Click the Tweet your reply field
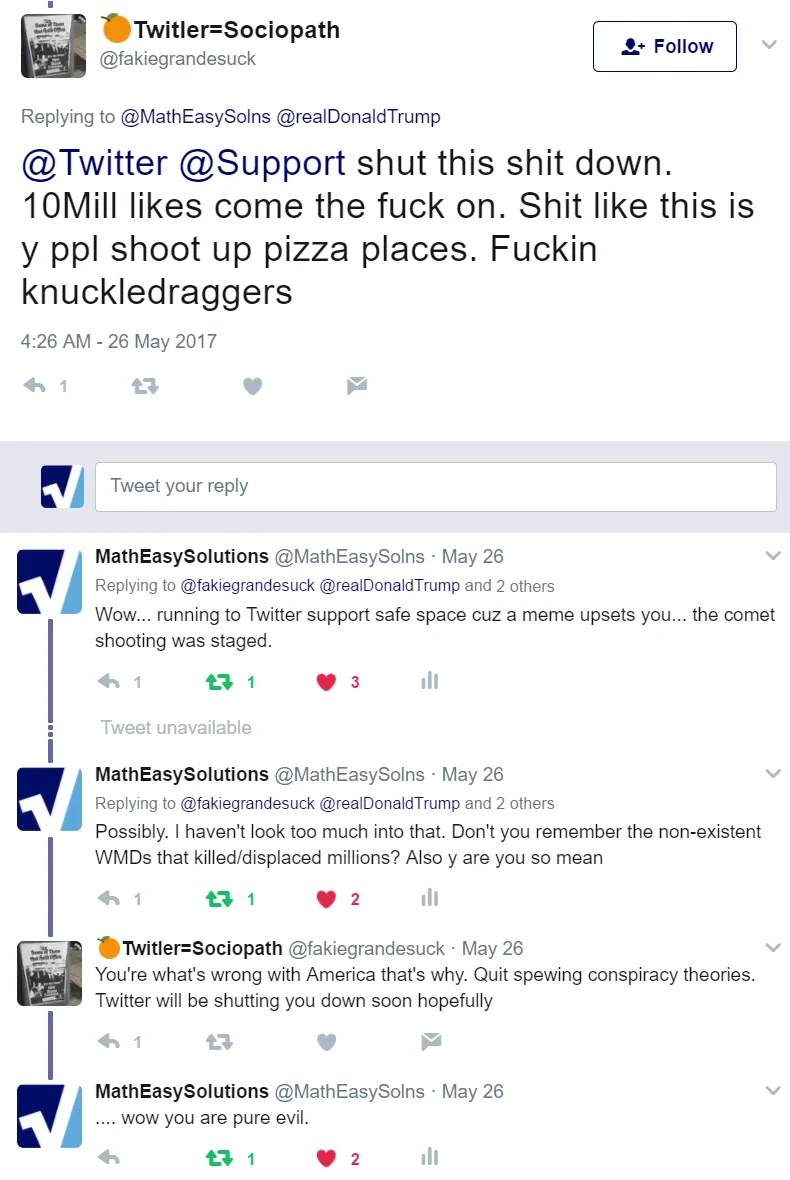790x1180 pixels. (436, 487)
